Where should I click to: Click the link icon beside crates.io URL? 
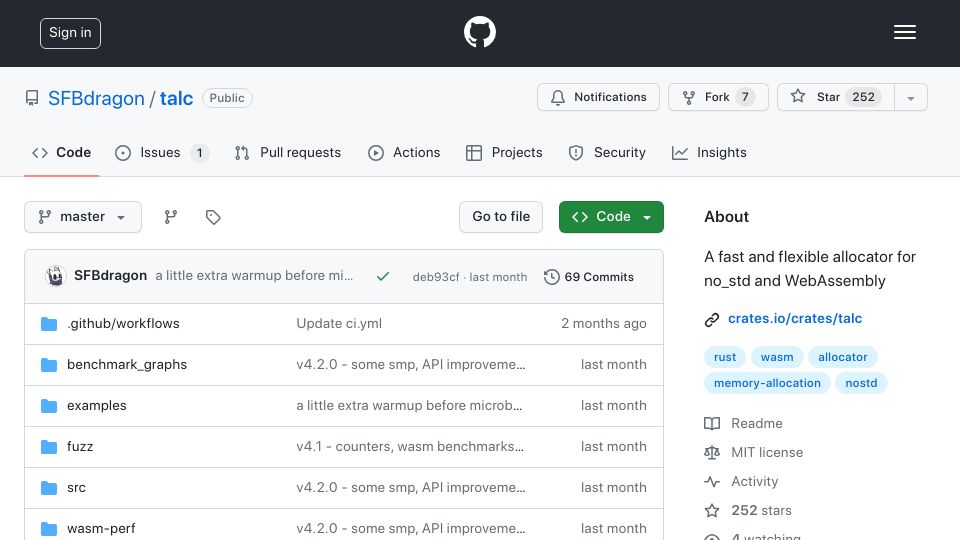(x=711, y=320)
